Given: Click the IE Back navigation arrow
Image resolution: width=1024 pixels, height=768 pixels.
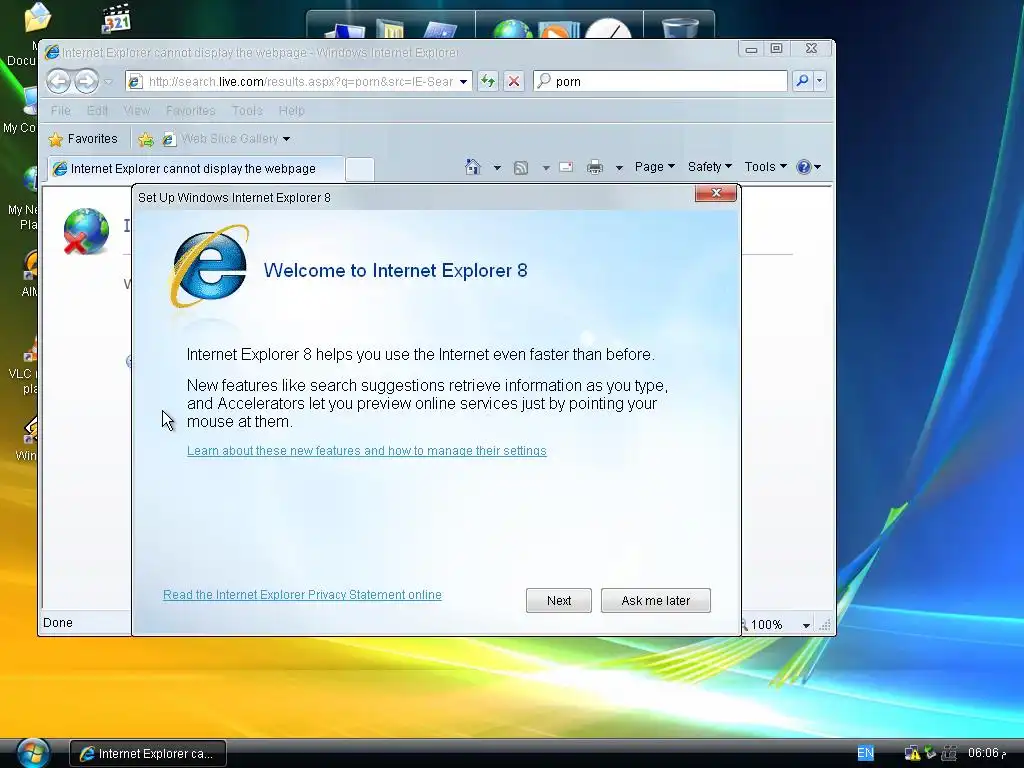Looking at the screenshot, I should click(x=59, y=82).
